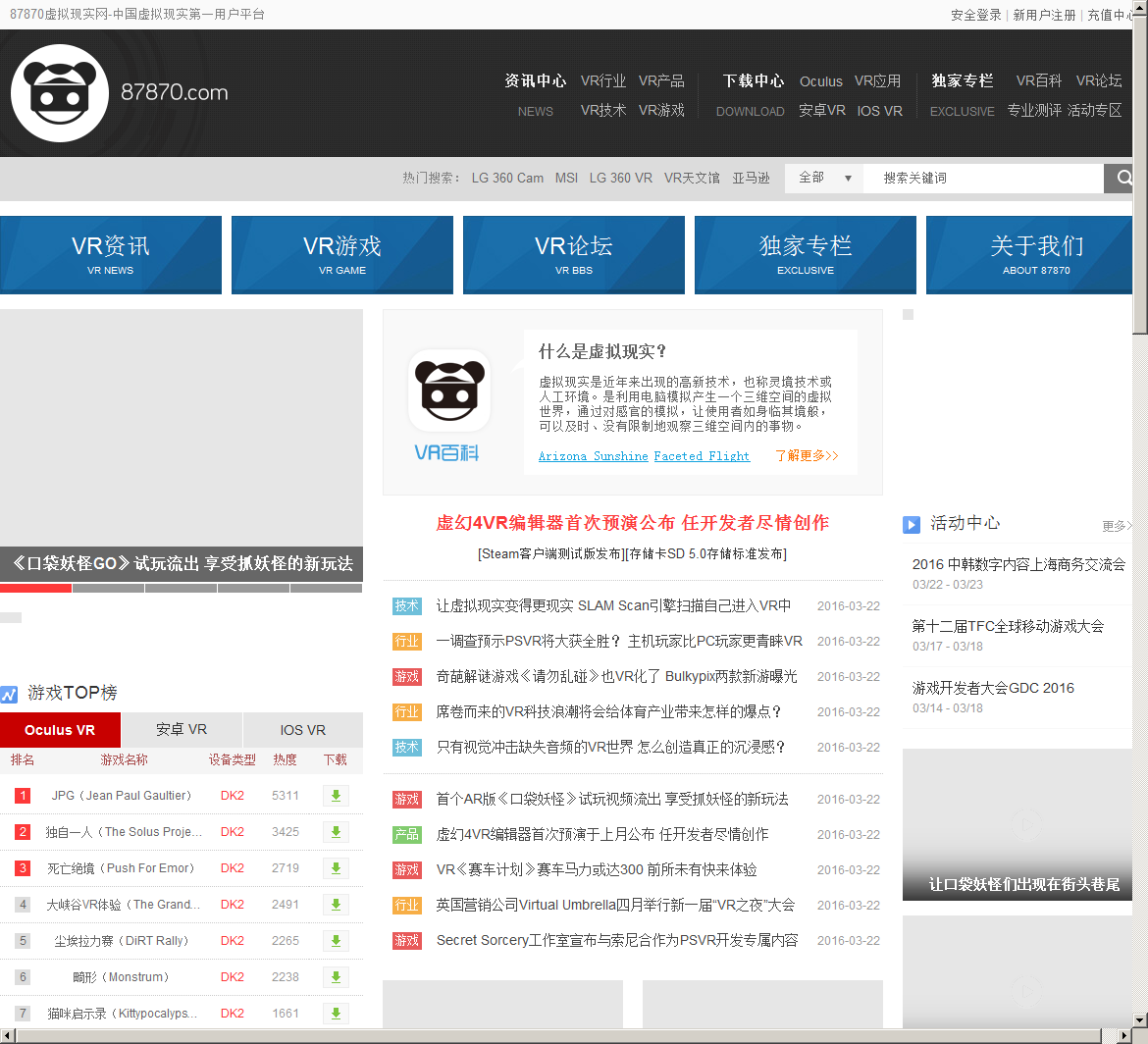This screenshot has height=1044, width=1148.
Task: Open the 独家专栏 EXCLUSIVE banner
Action: (x=806, y=255)
